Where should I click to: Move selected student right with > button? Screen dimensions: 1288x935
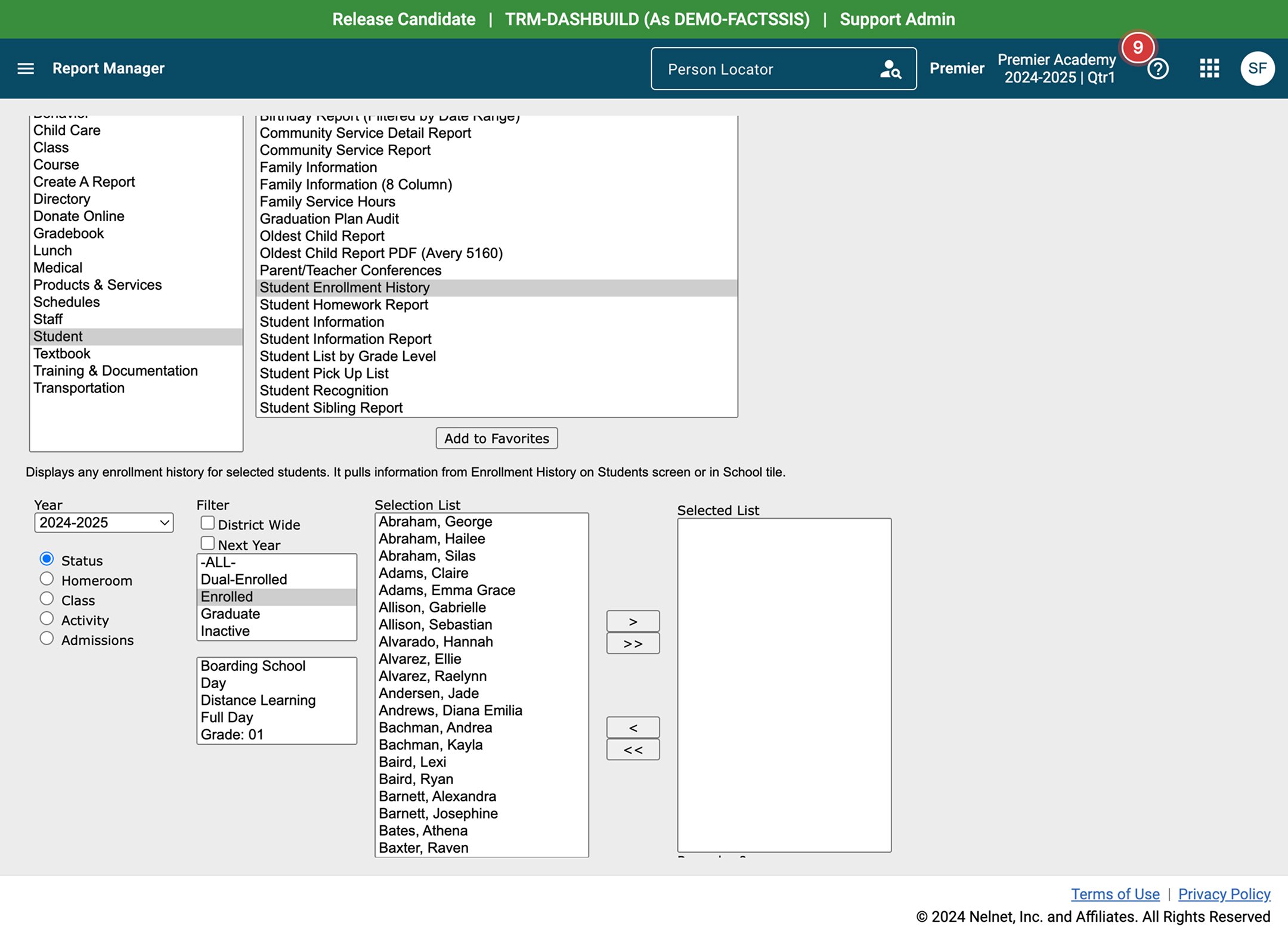tap(633, 621)
